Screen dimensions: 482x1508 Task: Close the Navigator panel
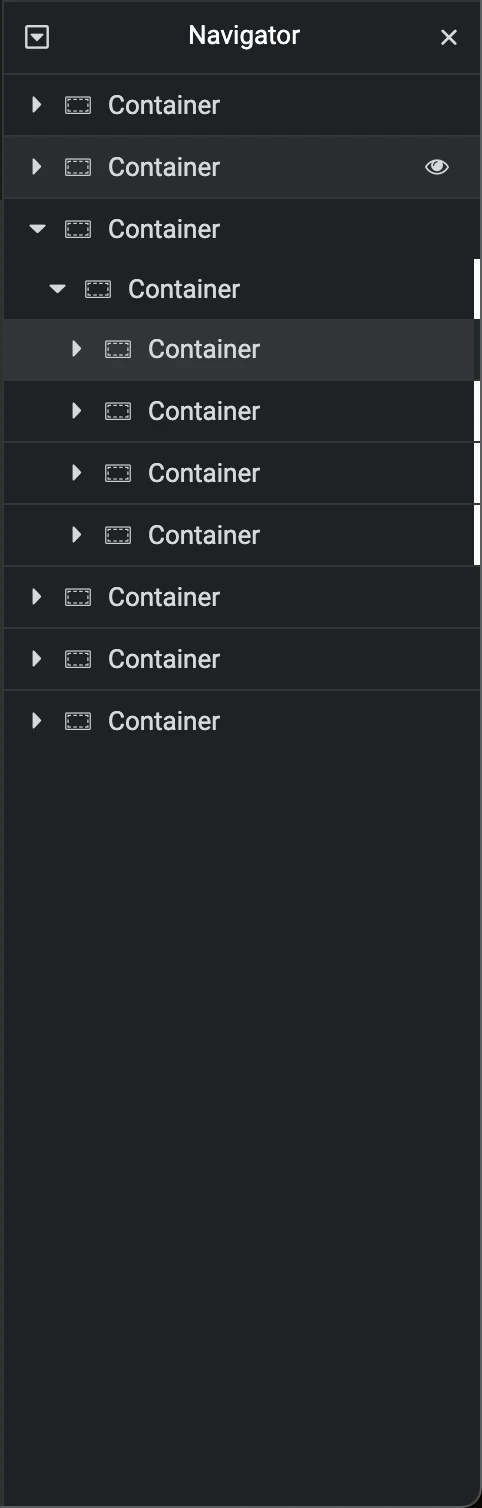[x=449, y=37]
